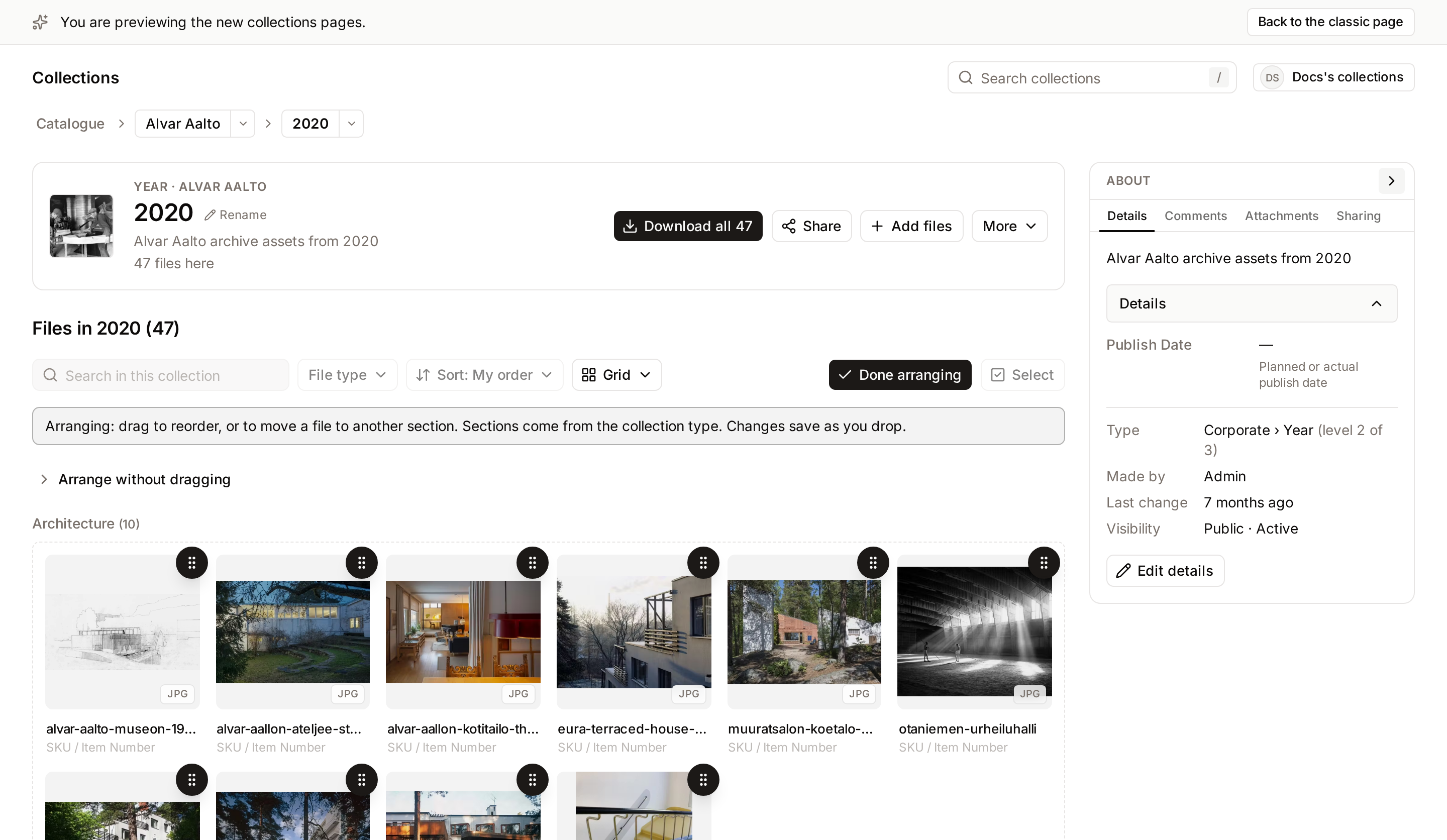Collapse the About panel with arrow icon
The width and height of the screenshot is (1447, 840).
1391,181
